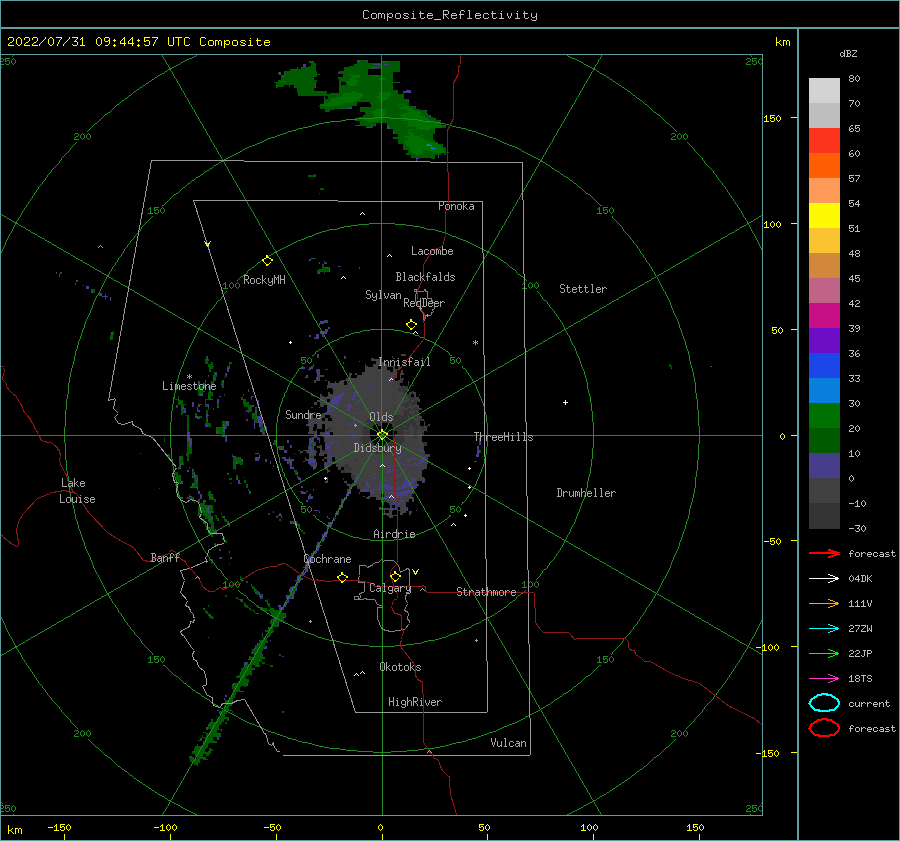Click the 'Stettler' label

coord(583,289)
